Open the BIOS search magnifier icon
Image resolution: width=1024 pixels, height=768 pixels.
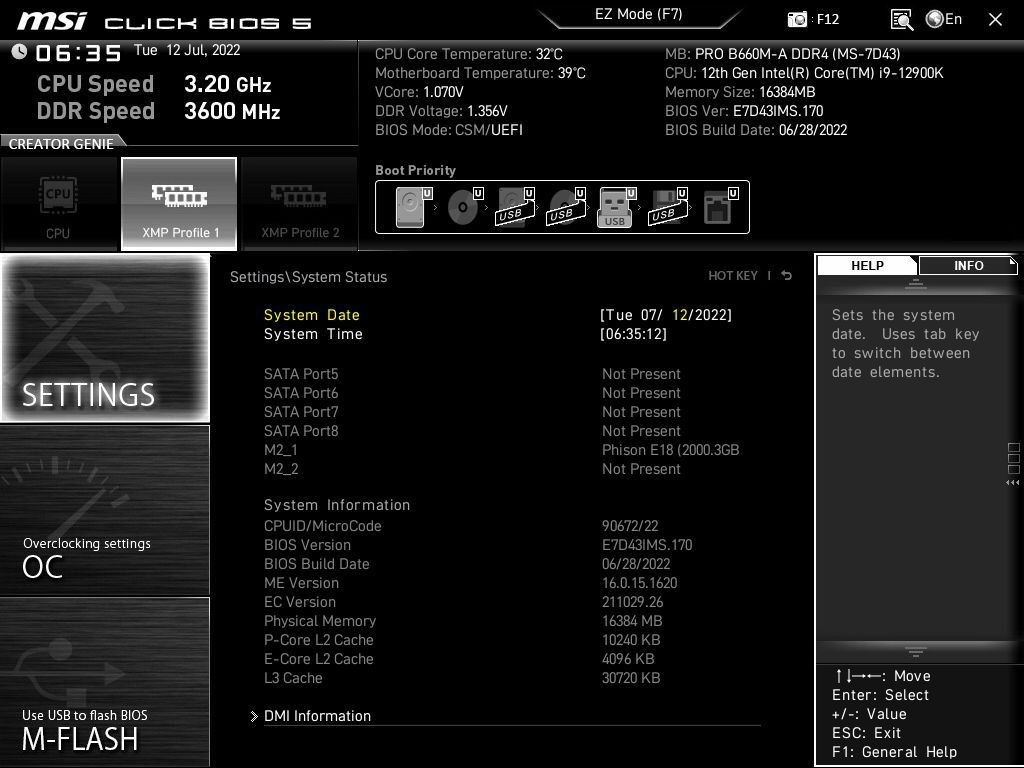point(902,20)
